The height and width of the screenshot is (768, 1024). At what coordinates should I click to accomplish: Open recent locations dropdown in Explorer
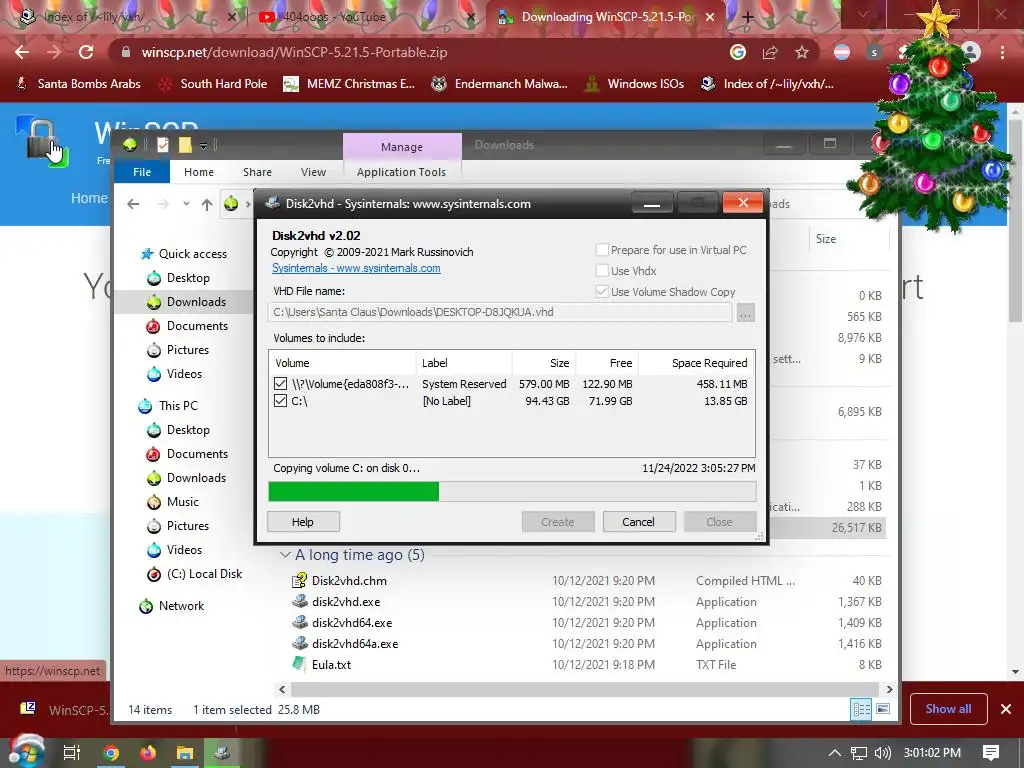(x=186, y=204)
